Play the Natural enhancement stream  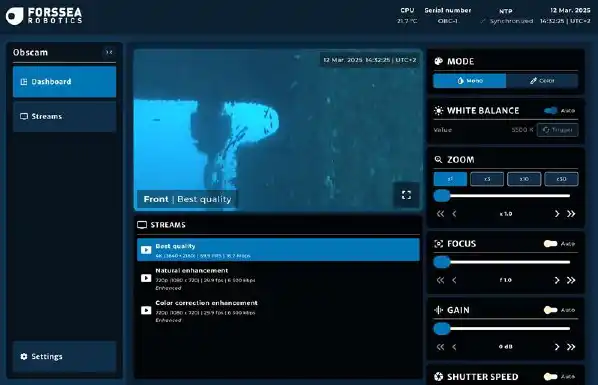pos(146,278)
